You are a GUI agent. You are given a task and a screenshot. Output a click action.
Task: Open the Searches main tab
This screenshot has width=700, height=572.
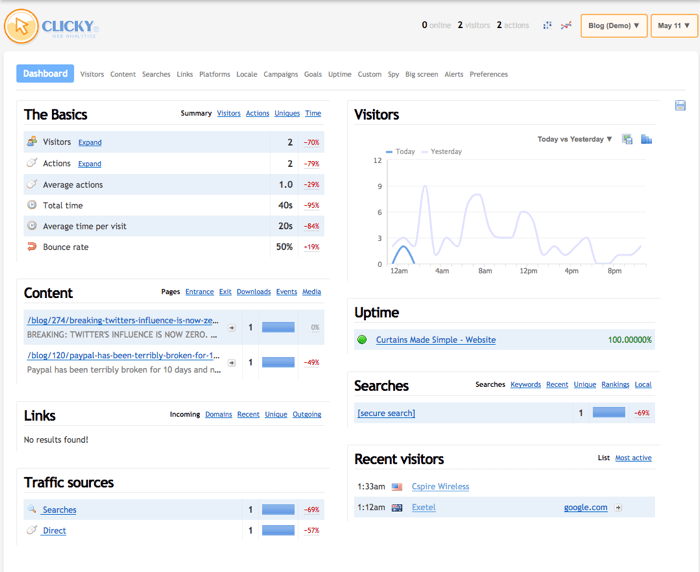pos(156,74)
